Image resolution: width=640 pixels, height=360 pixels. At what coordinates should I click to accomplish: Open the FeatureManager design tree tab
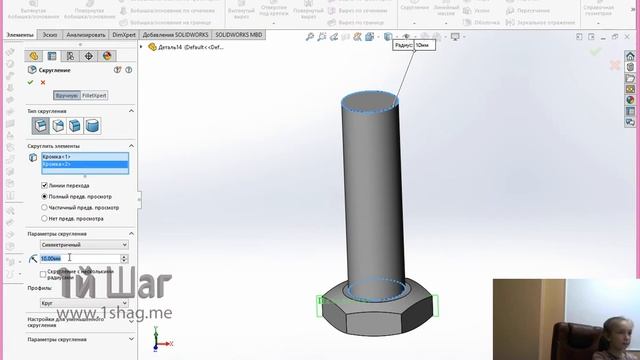click(33, 56)
